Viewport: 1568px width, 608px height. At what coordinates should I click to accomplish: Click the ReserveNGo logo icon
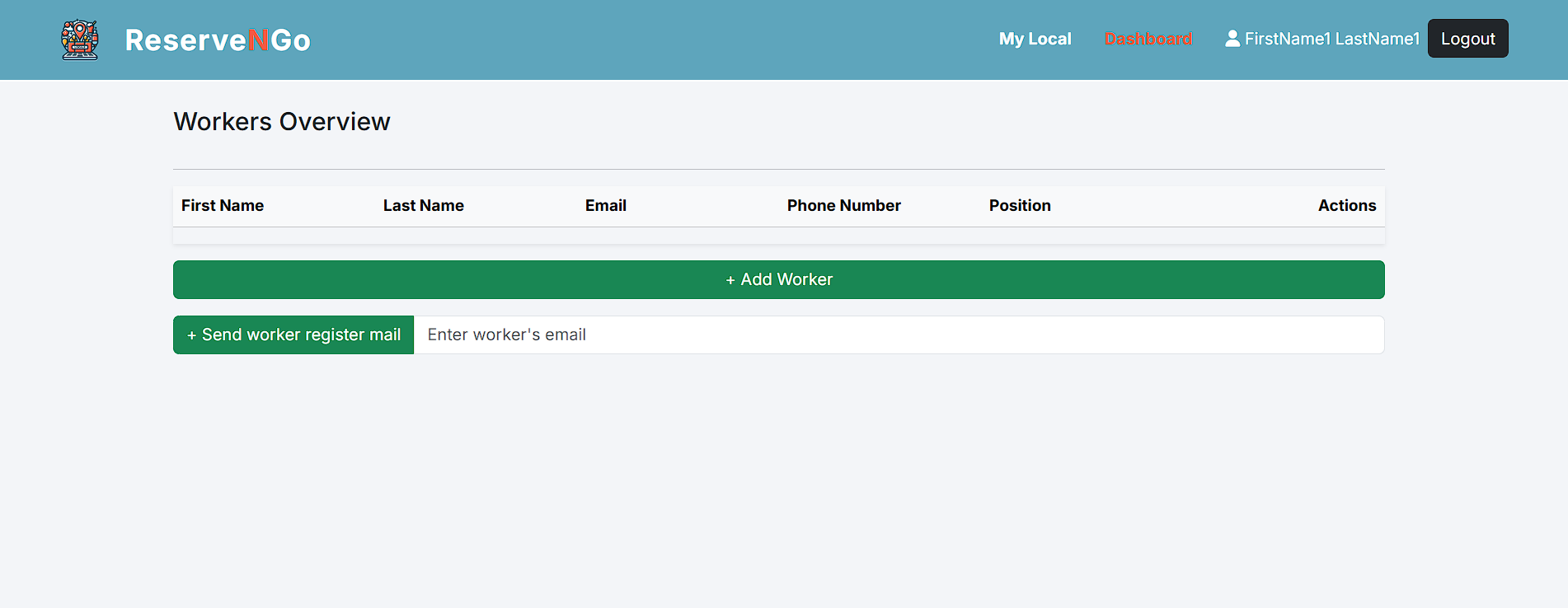pyautogui.click(x=80, y=40)
